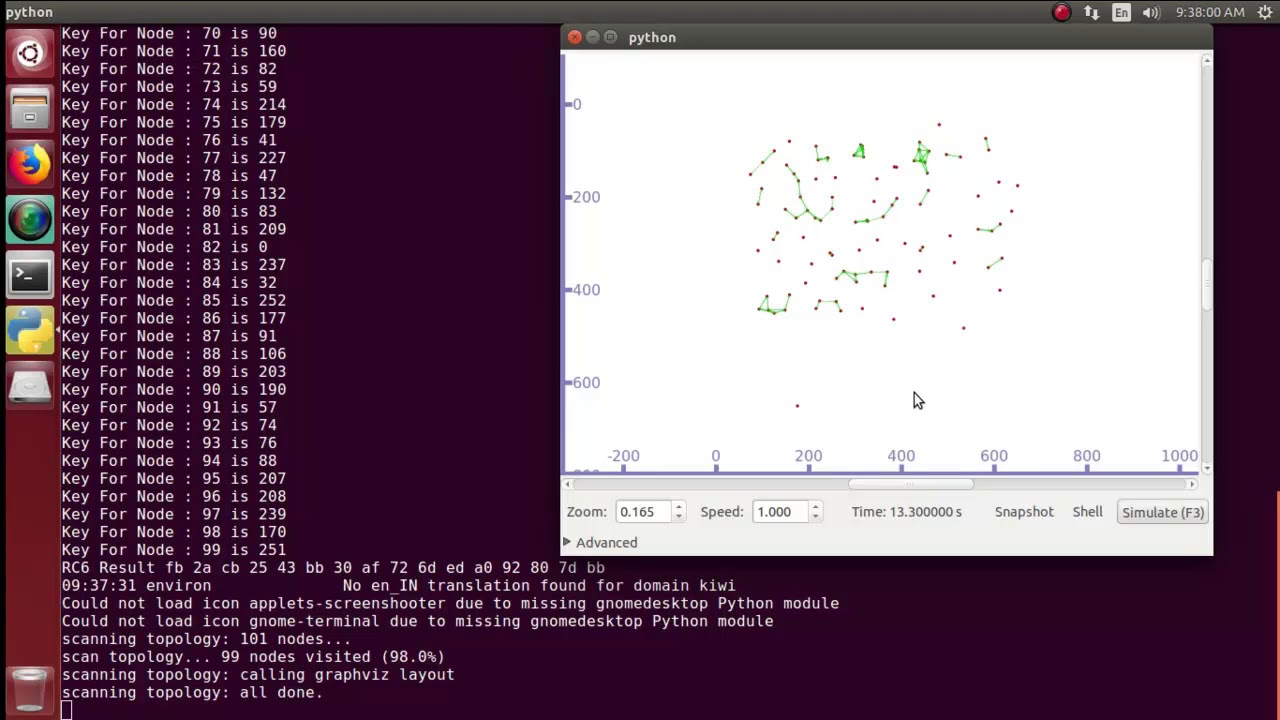This screenshot has width=1280, height=720.
Task: Click 'scanning topology: all done.' terminal line
Action: click(192, 693)
